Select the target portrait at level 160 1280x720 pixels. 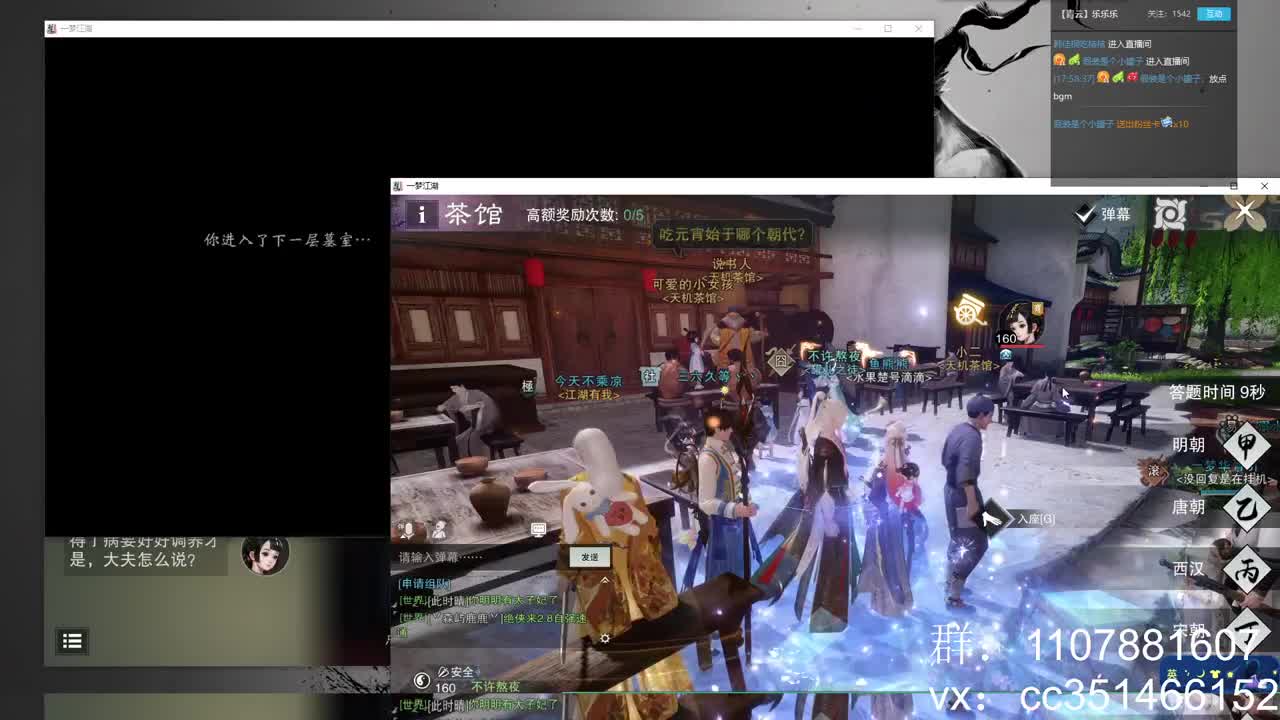pyautogui.click(x=1020, y=322)
